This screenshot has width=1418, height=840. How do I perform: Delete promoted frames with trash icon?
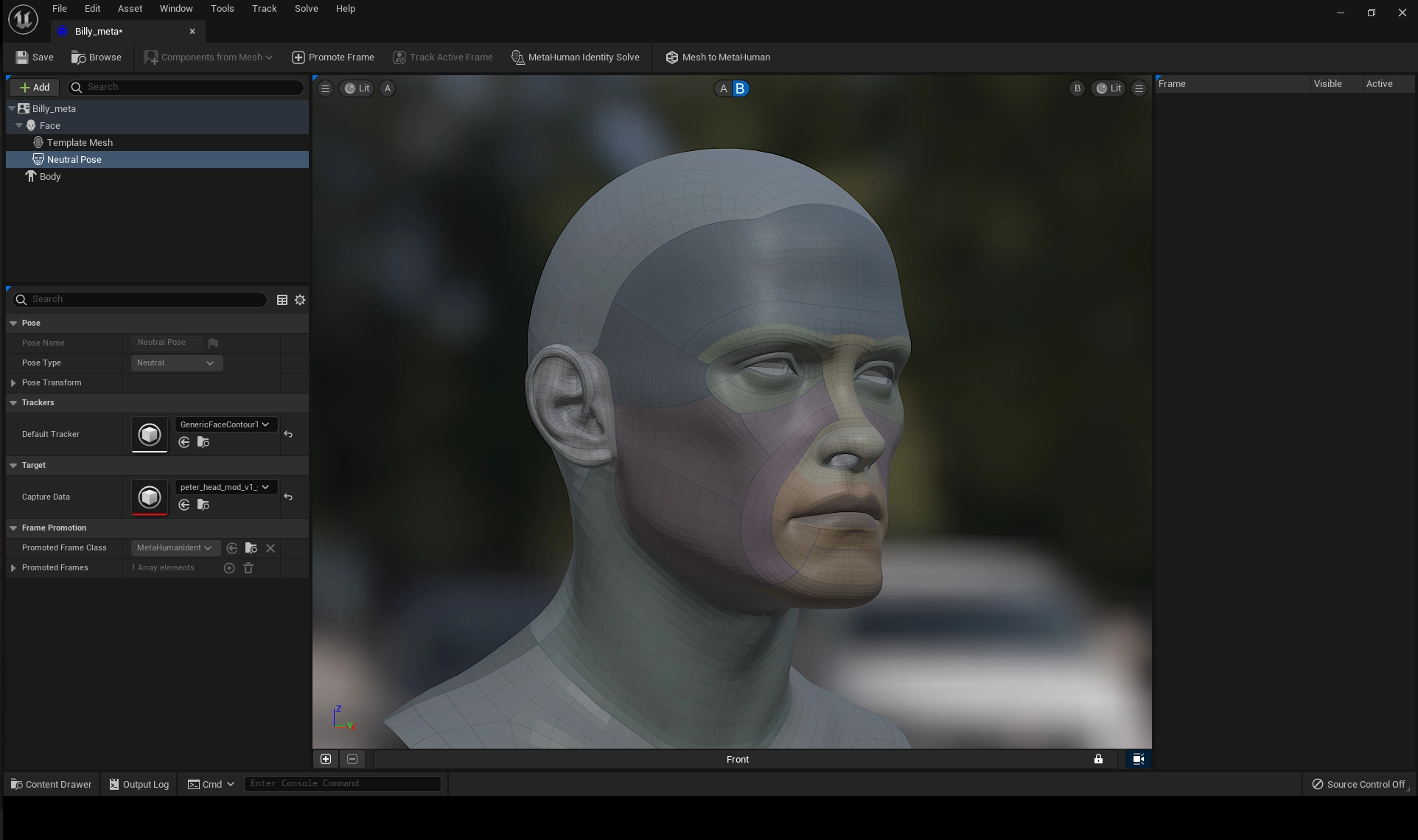coord(248,568)
